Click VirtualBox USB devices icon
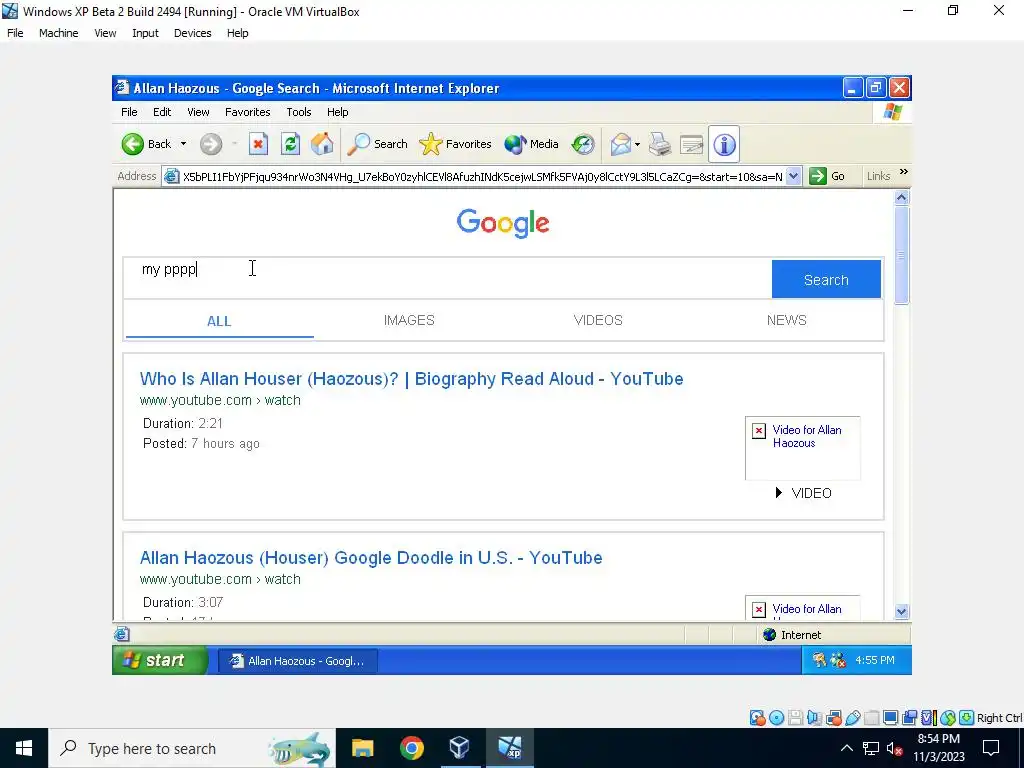 point(852,718)
